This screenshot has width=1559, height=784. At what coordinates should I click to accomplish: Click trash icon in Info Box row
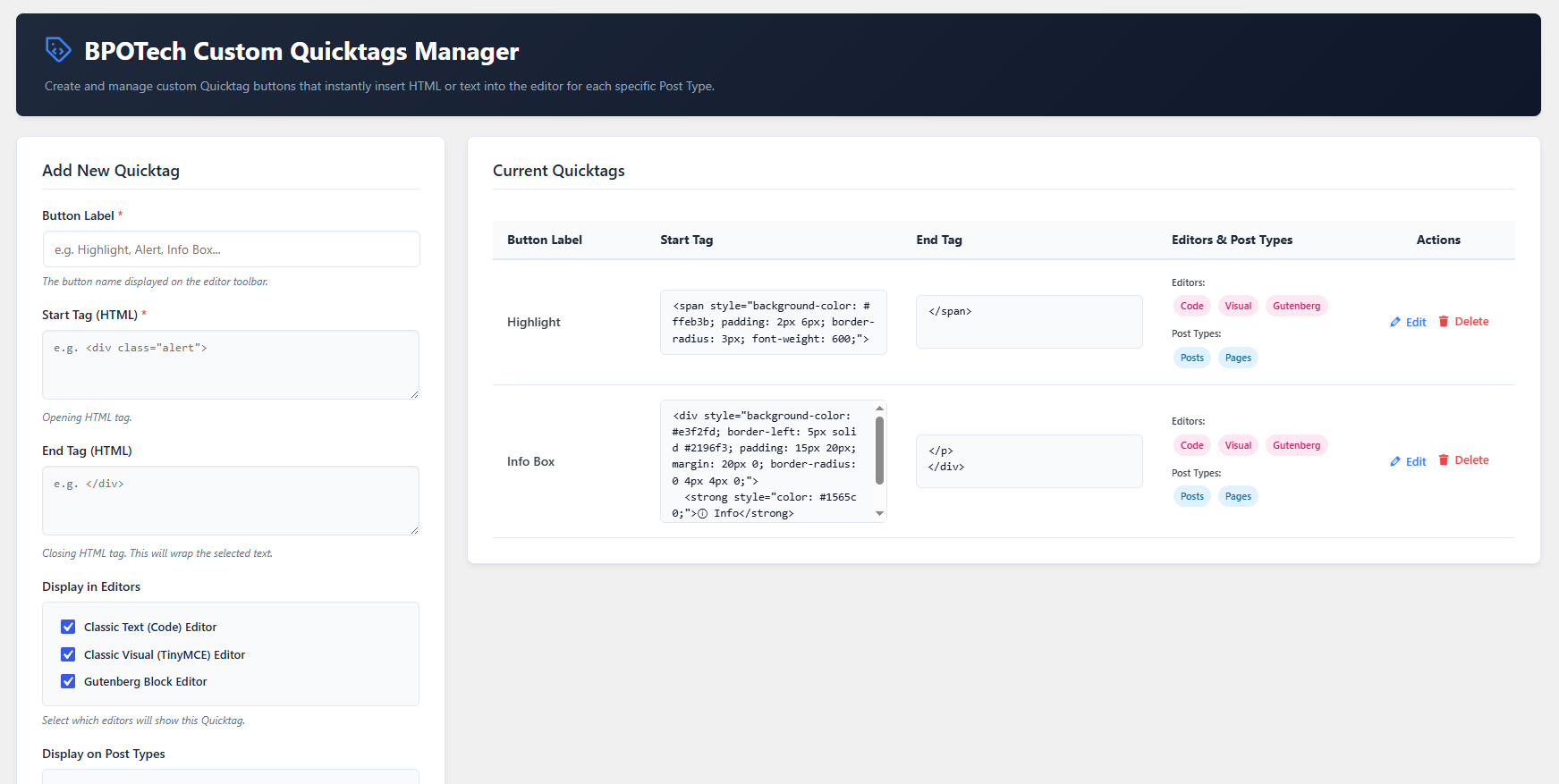coord(1444,459)
